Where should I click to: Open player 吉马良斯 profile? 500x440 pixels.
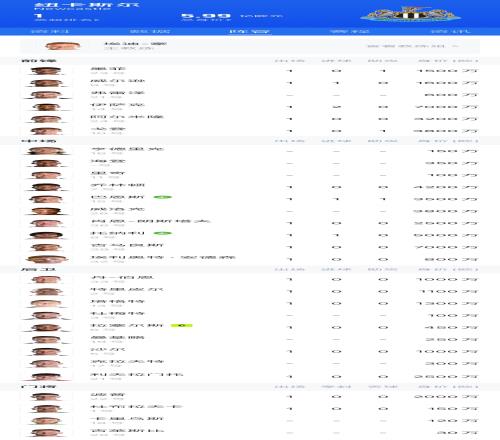coord(127,245)
